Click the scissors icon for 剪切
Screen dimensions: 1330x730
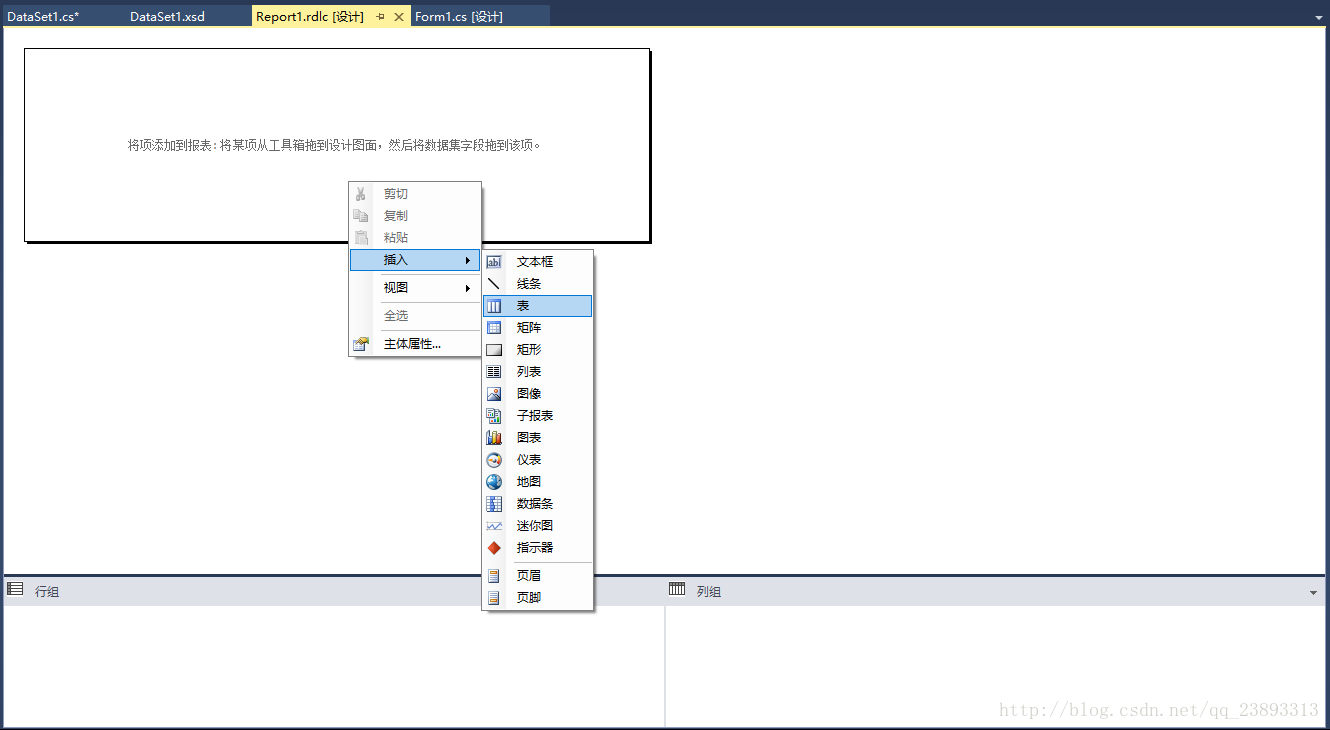tap(361, 194)
